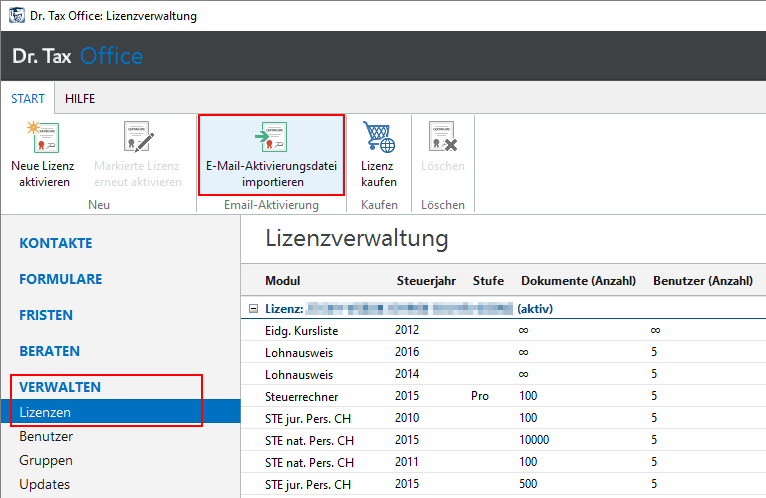Select the Eidg. Kursliste row
The width and height of the screenshot is (766, 498).
pyautogui.click(x=503, y=330)
